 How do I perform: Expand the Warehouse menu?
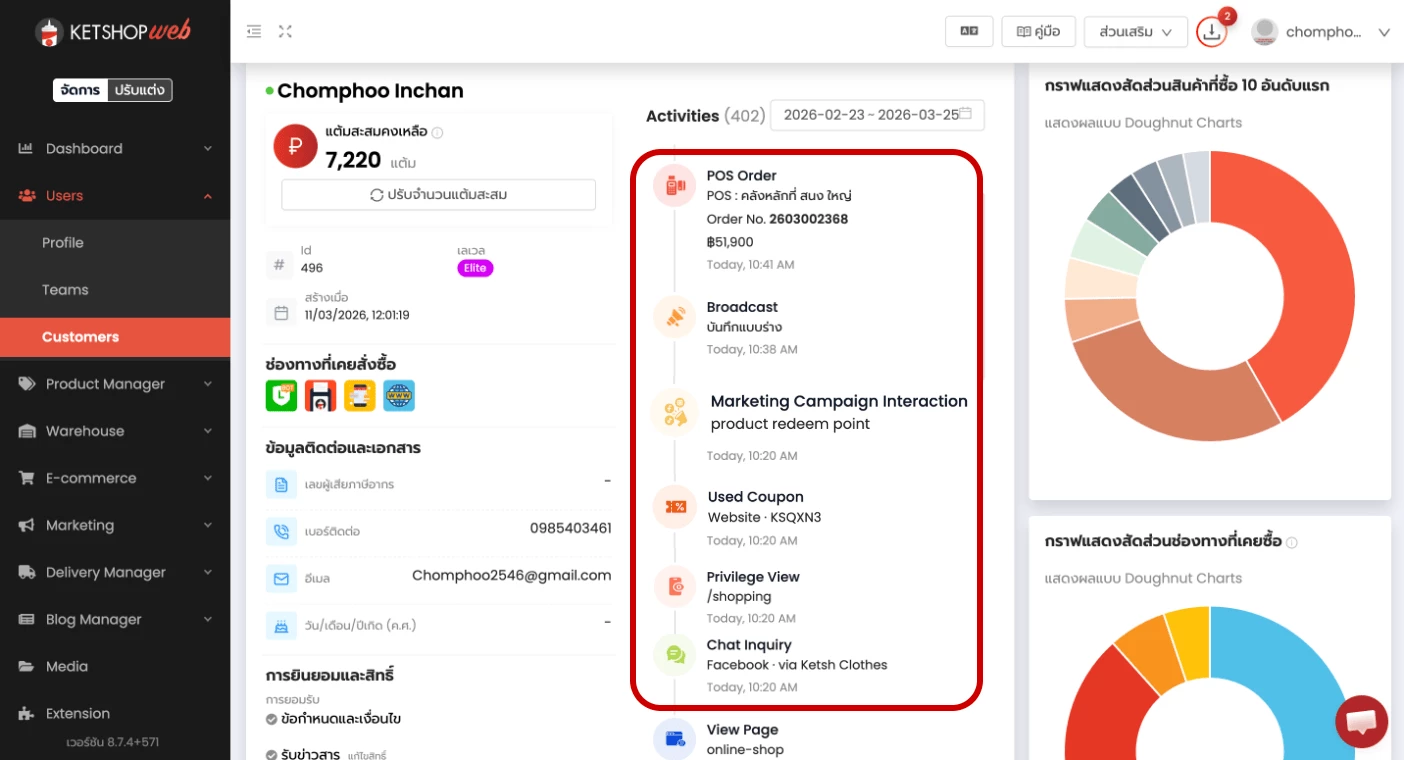pyautogui.click(x=115, y=431)
